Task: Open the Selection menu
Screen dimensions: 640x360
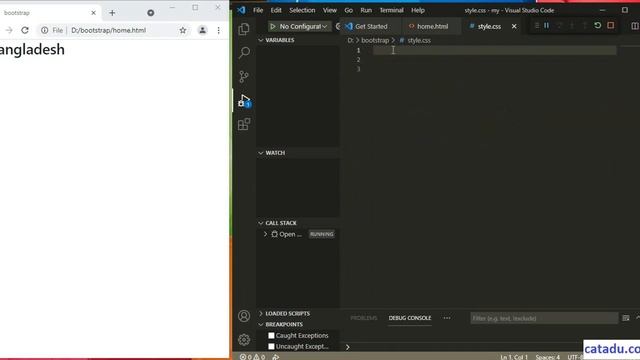Action: pyautogui.click(x=302, y=10)
